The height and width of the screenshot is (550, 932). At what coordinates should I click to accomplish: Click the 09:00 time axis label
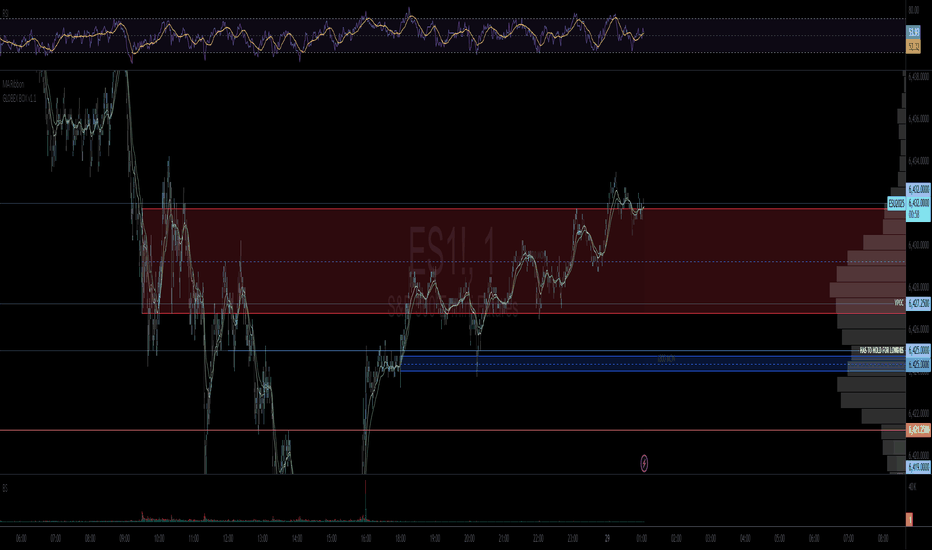[124, 539]
